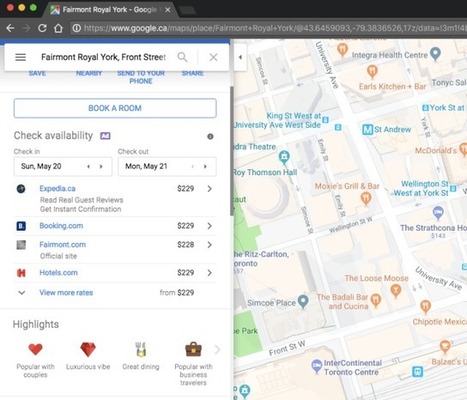Screen dimensions: 467x400
Task: Select Popular with couples heart highlight
Action: click(x=35, y=349)
